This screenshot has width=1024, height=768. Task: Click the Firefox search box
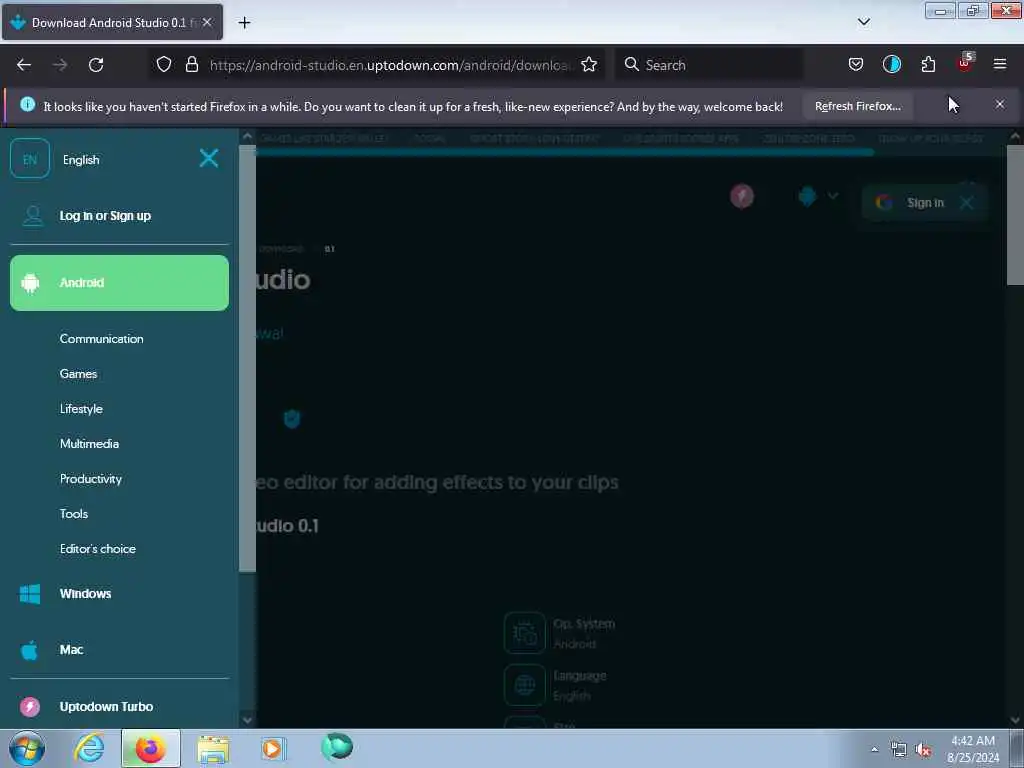709,65
